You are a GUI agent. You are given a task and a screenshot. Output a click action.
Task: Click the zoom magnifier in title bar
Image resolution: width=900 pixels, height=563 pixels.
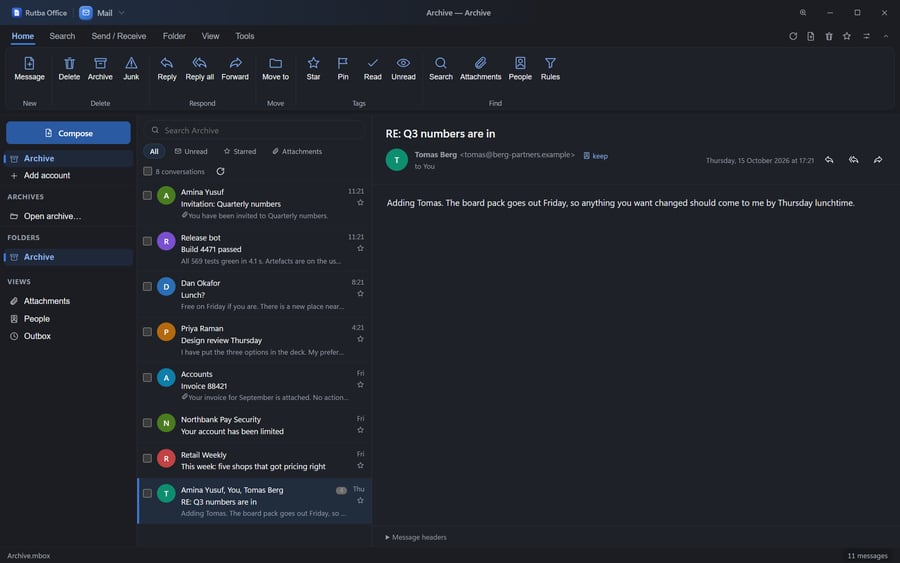(803, 13)
